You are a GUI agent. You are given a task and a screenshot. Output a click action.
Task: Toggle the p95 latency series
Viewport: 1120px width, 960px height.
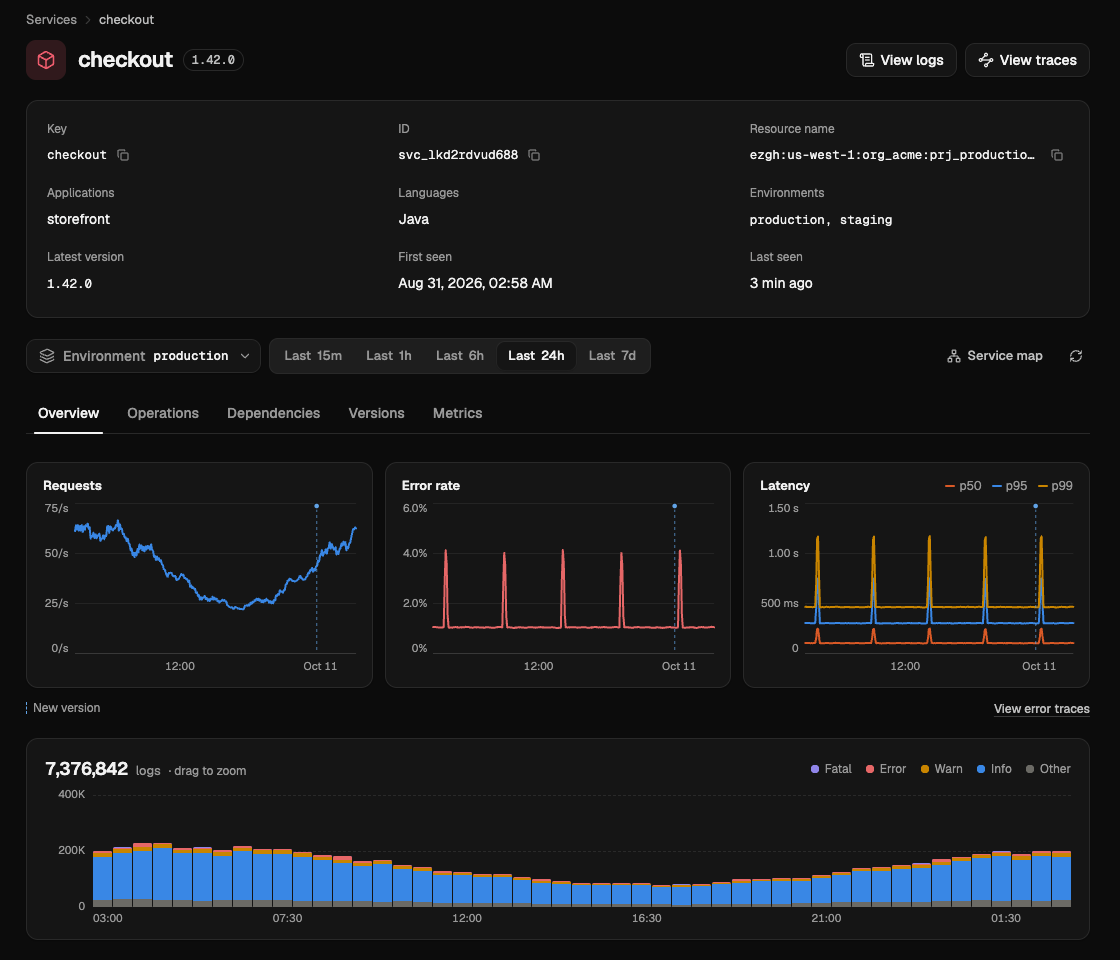point(1009,486)
